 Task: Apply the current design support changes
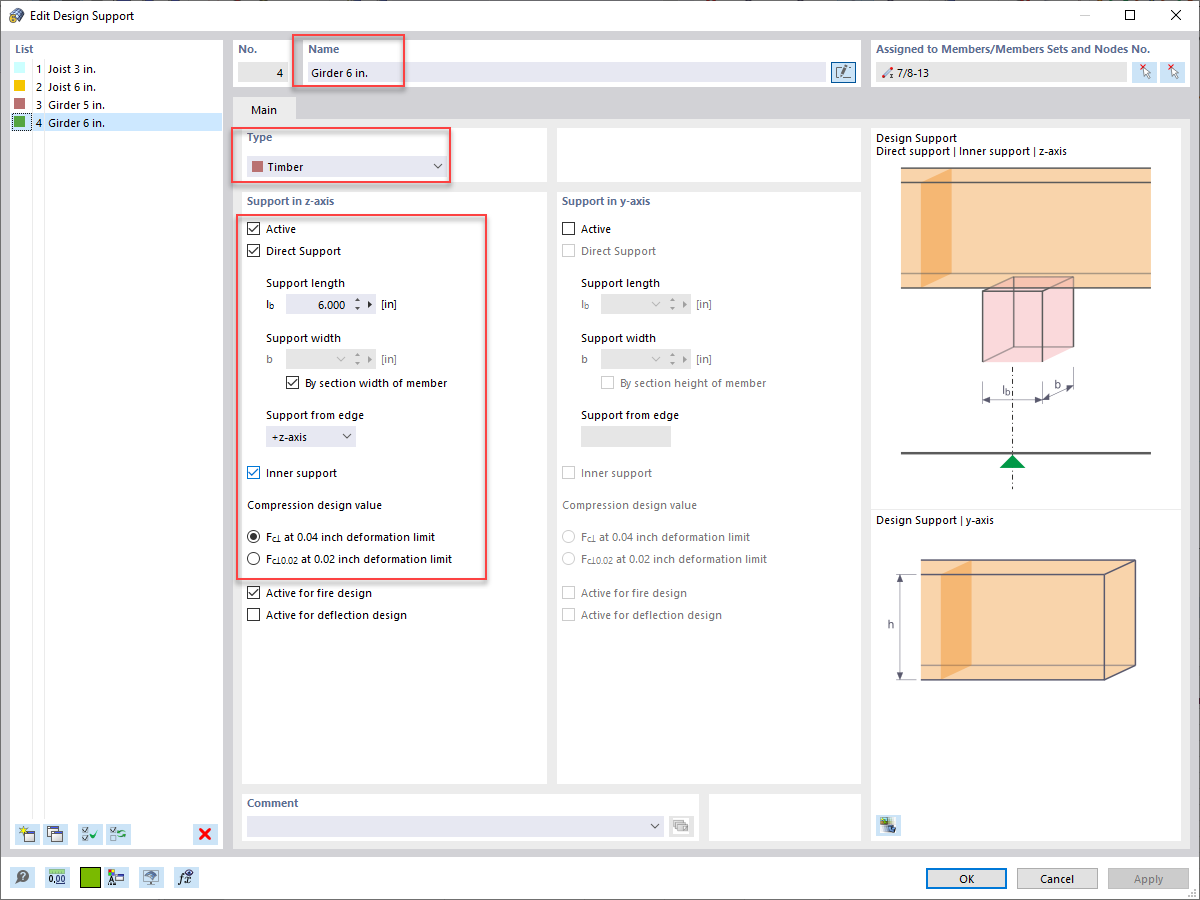click(1147, 878)
